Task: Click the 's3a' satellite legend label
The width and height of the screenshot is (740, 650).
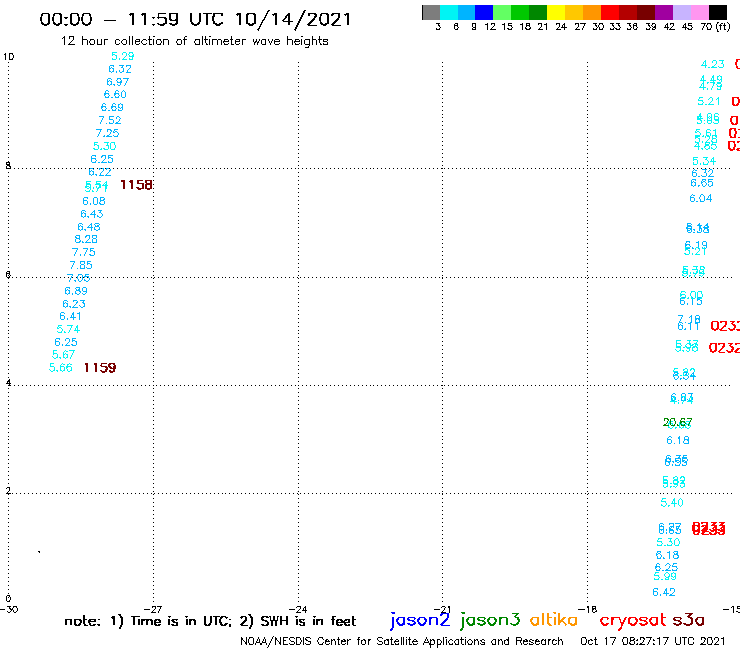Action: (x=688, y=620)
